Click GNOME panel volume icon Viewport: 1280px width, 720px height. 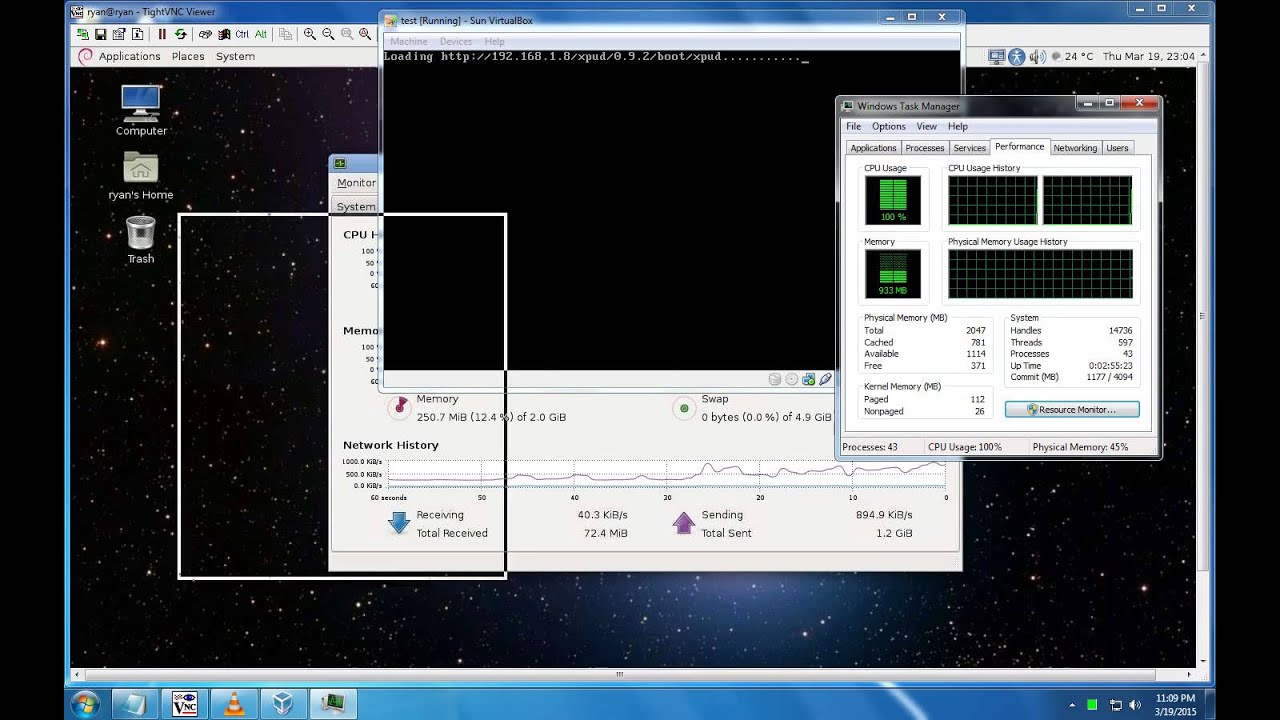(1037, 56)
